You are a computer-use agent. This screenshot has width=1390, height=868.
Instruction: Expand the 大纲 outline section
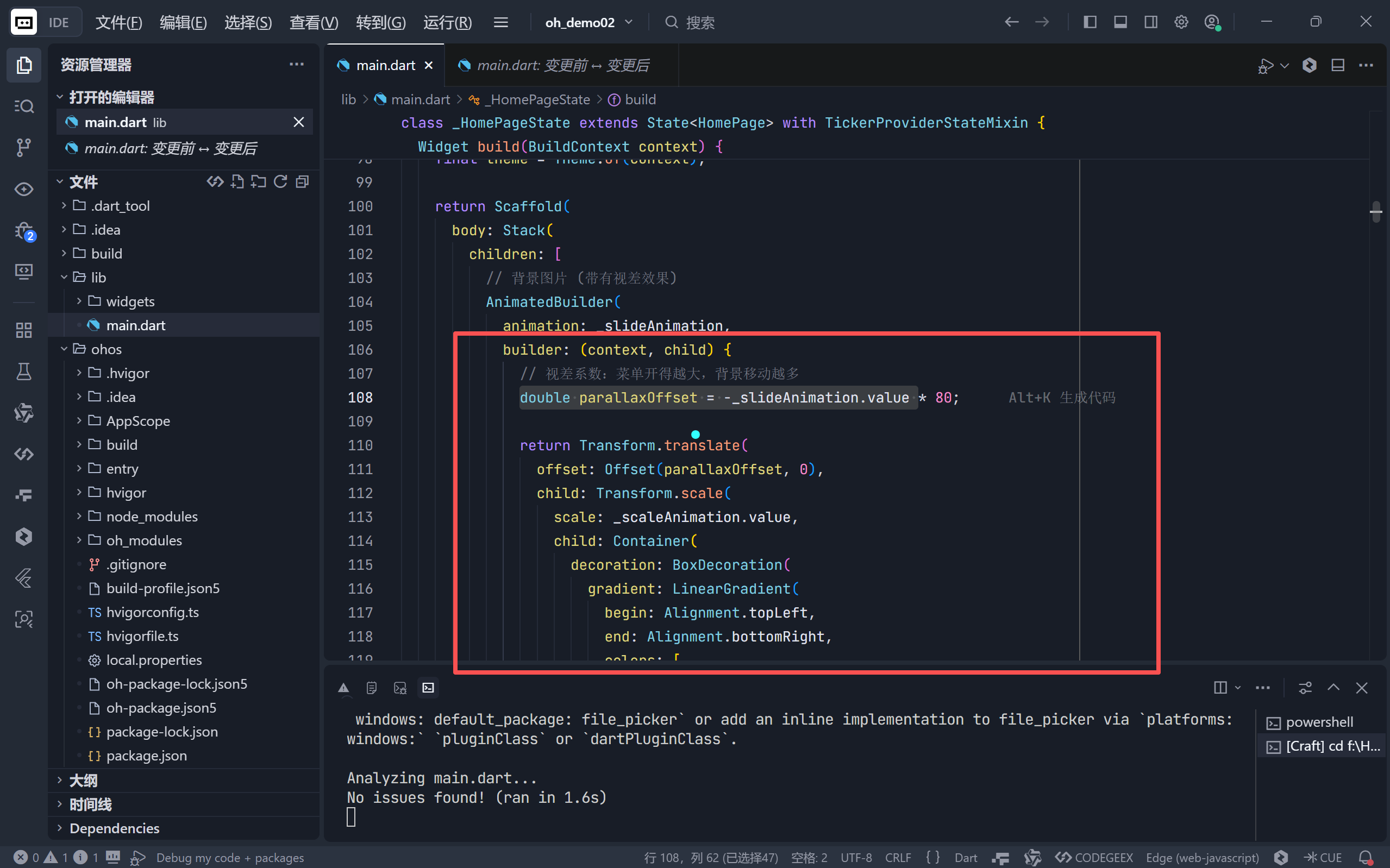(x=83, y=780)
